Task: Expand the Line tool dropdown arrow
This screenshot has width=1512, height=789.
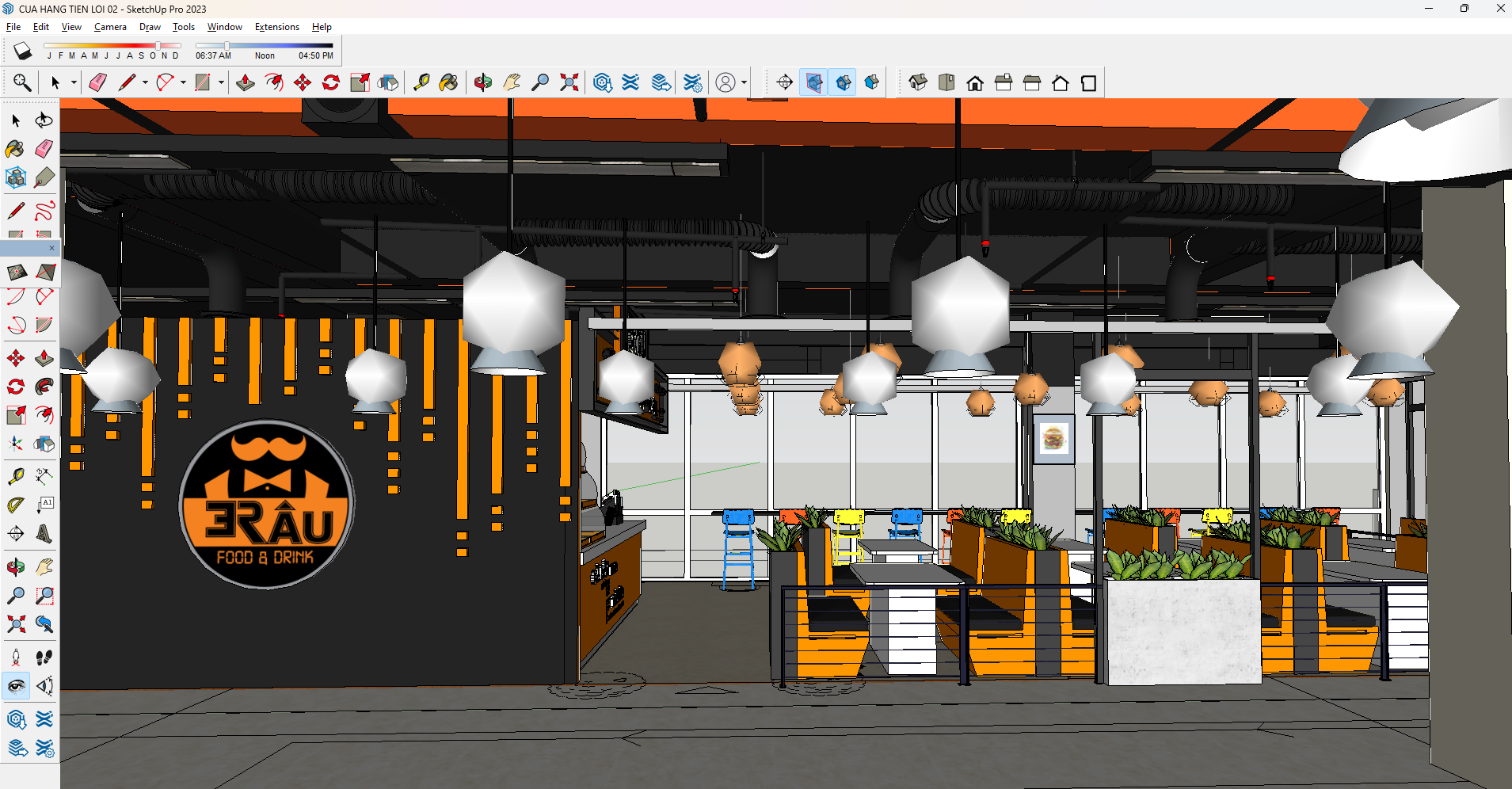Action: coord(145,82)
